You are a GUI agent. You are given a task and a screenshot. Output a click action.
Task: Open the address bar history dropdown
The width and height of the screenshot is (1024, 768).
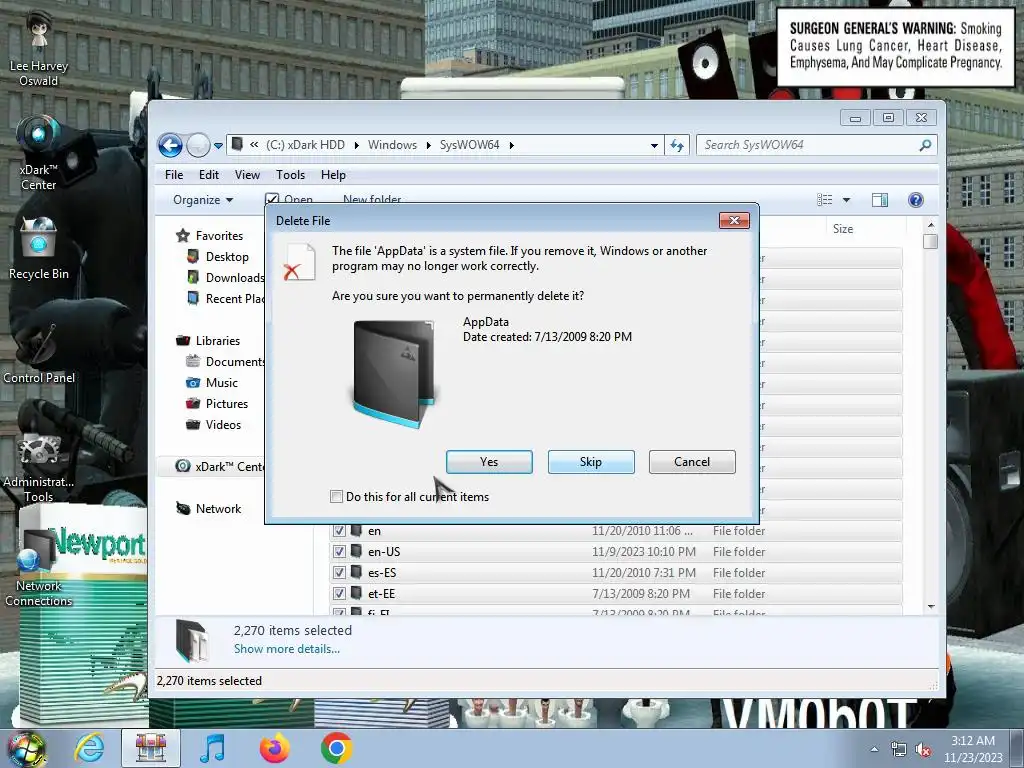(654, 146)
